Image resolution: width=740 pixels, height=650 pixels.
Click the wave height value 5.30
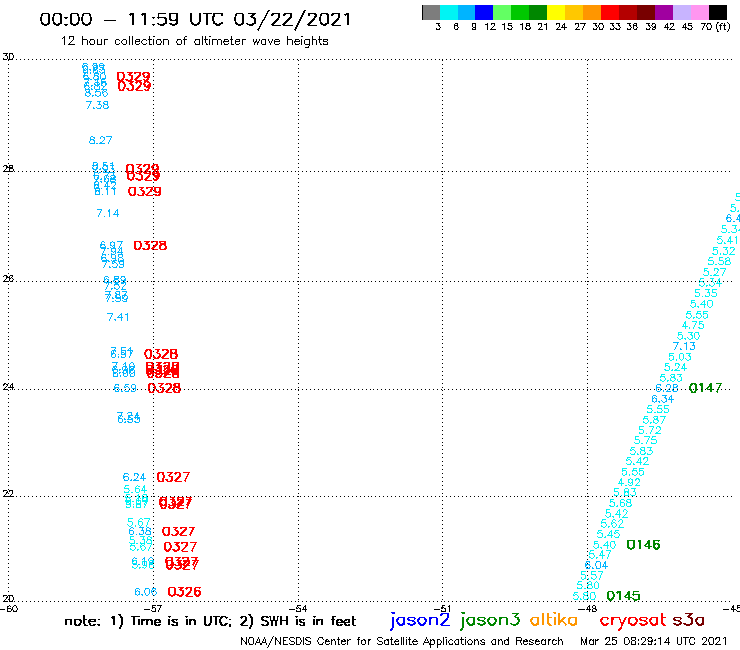[689, 336]
